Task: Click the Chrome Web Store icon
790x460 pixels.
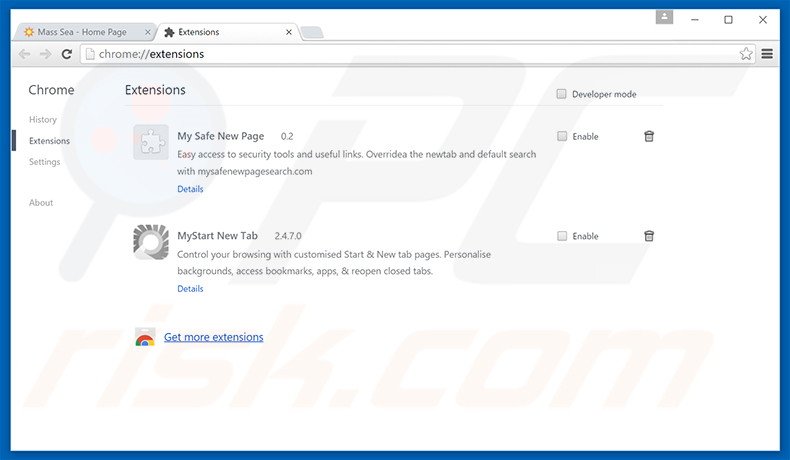Action: pos(145,337)
